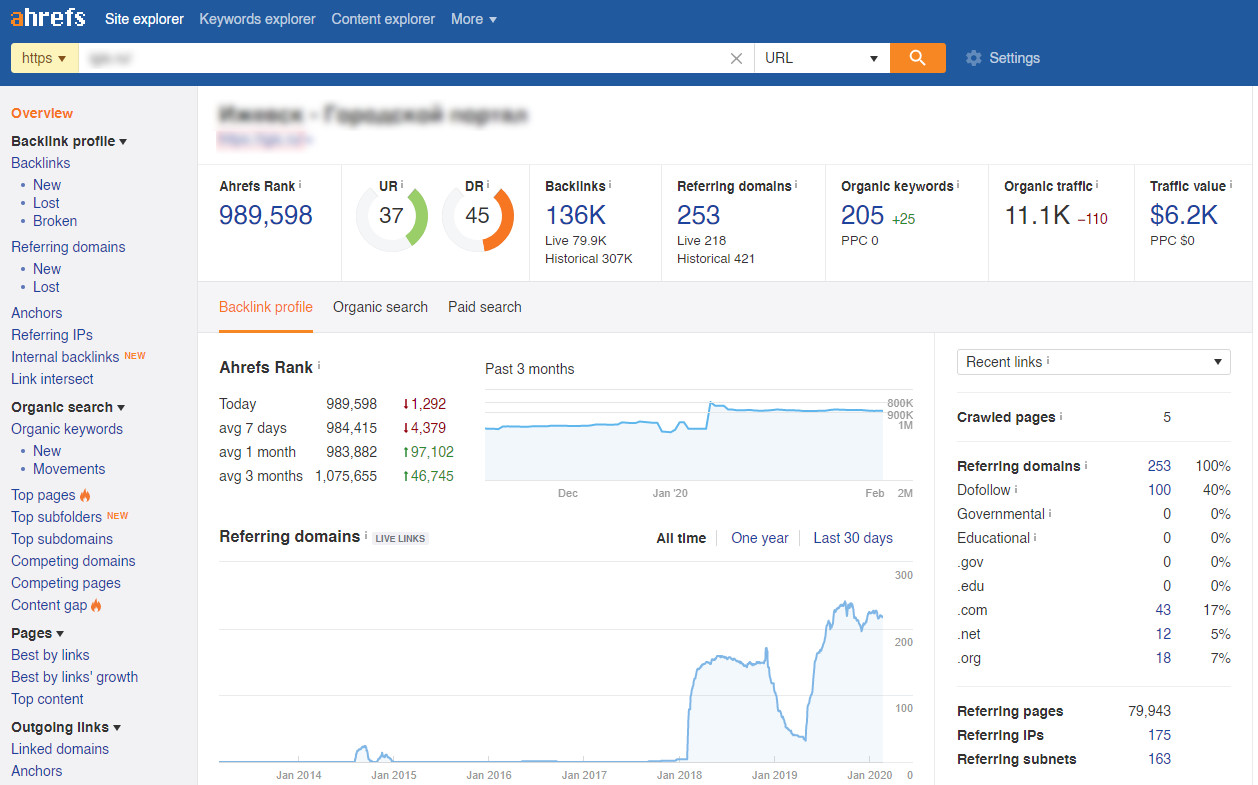This screenshot has width=1258, height=785.
Task: Click info icon next to Ahrefs Rank stat
Action: [x=300, y=185]
